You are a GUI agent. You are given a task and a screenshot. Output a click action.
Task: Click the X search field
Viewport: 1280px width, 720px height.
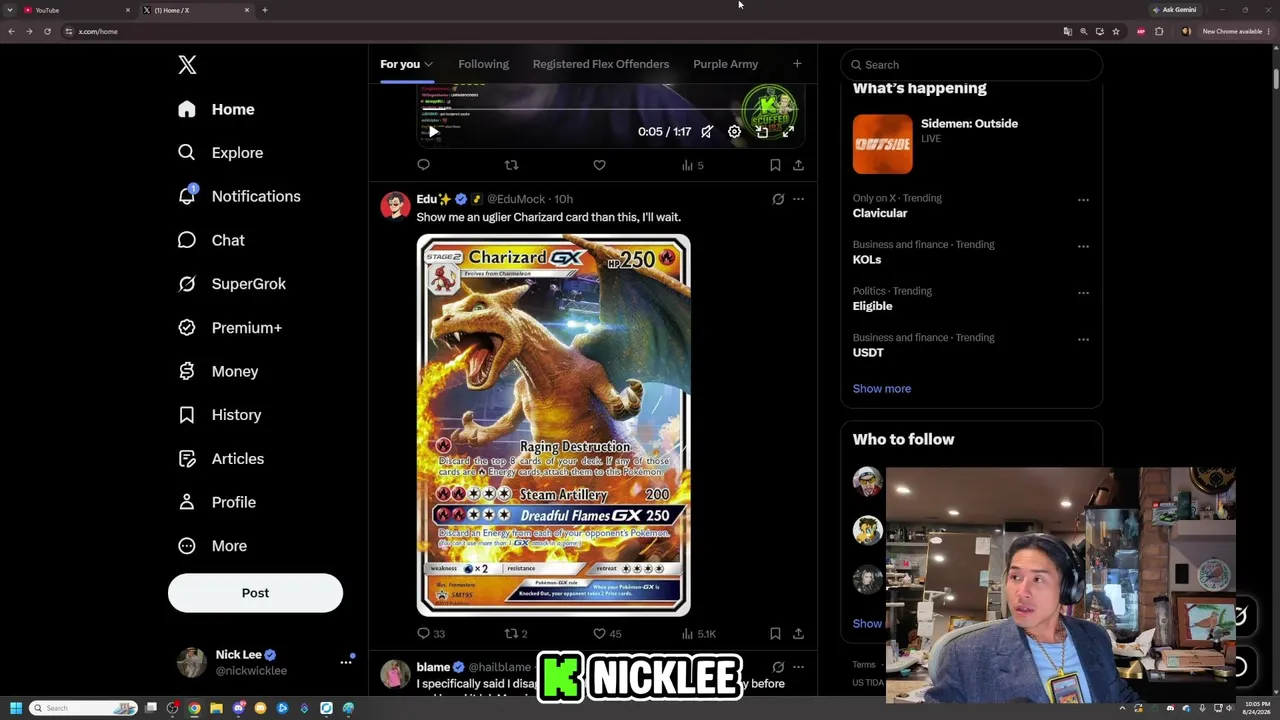click(x=971, y=65)
